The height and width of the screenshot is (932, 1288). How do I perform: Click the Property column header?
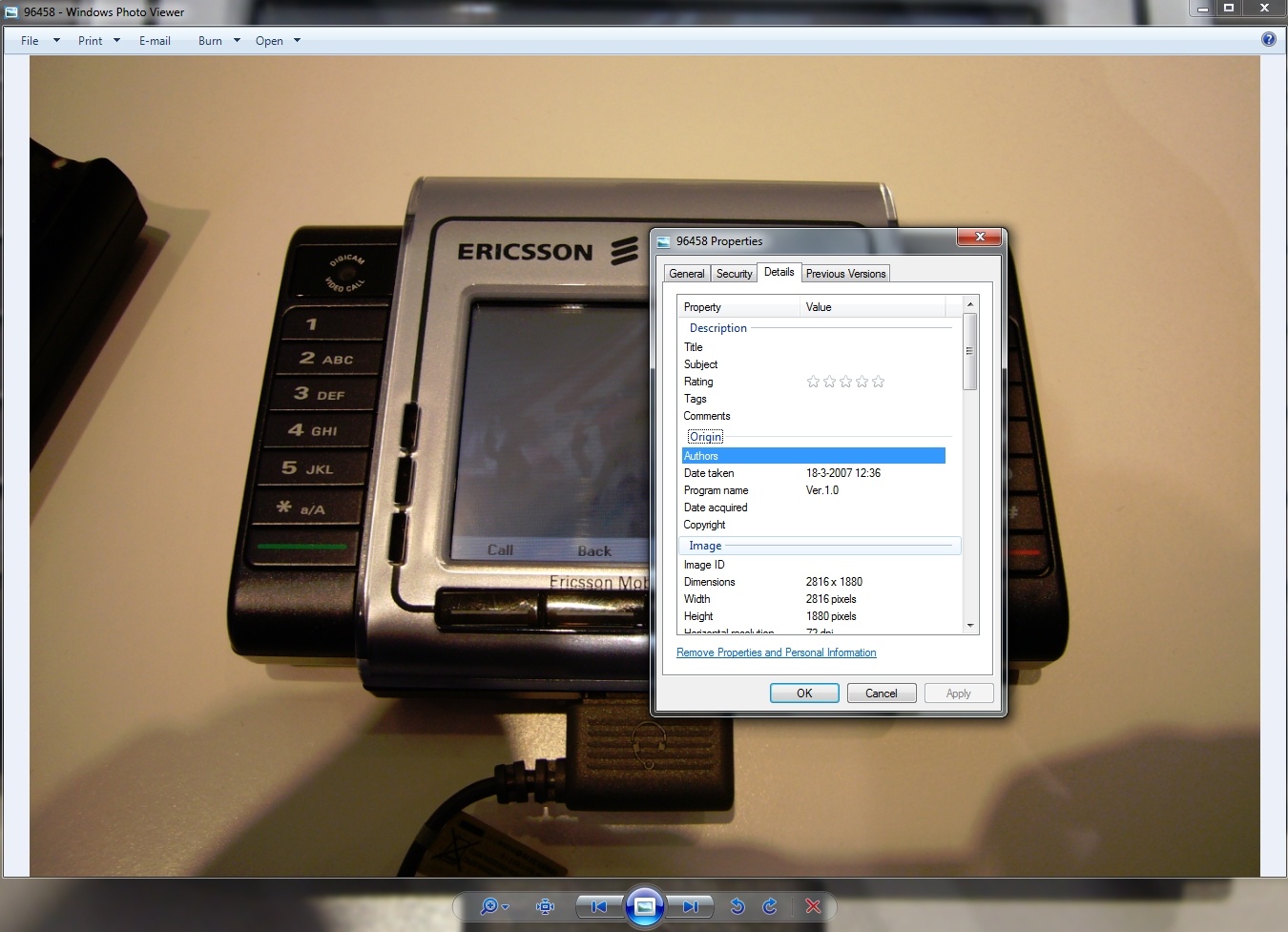tap(738, 307)
